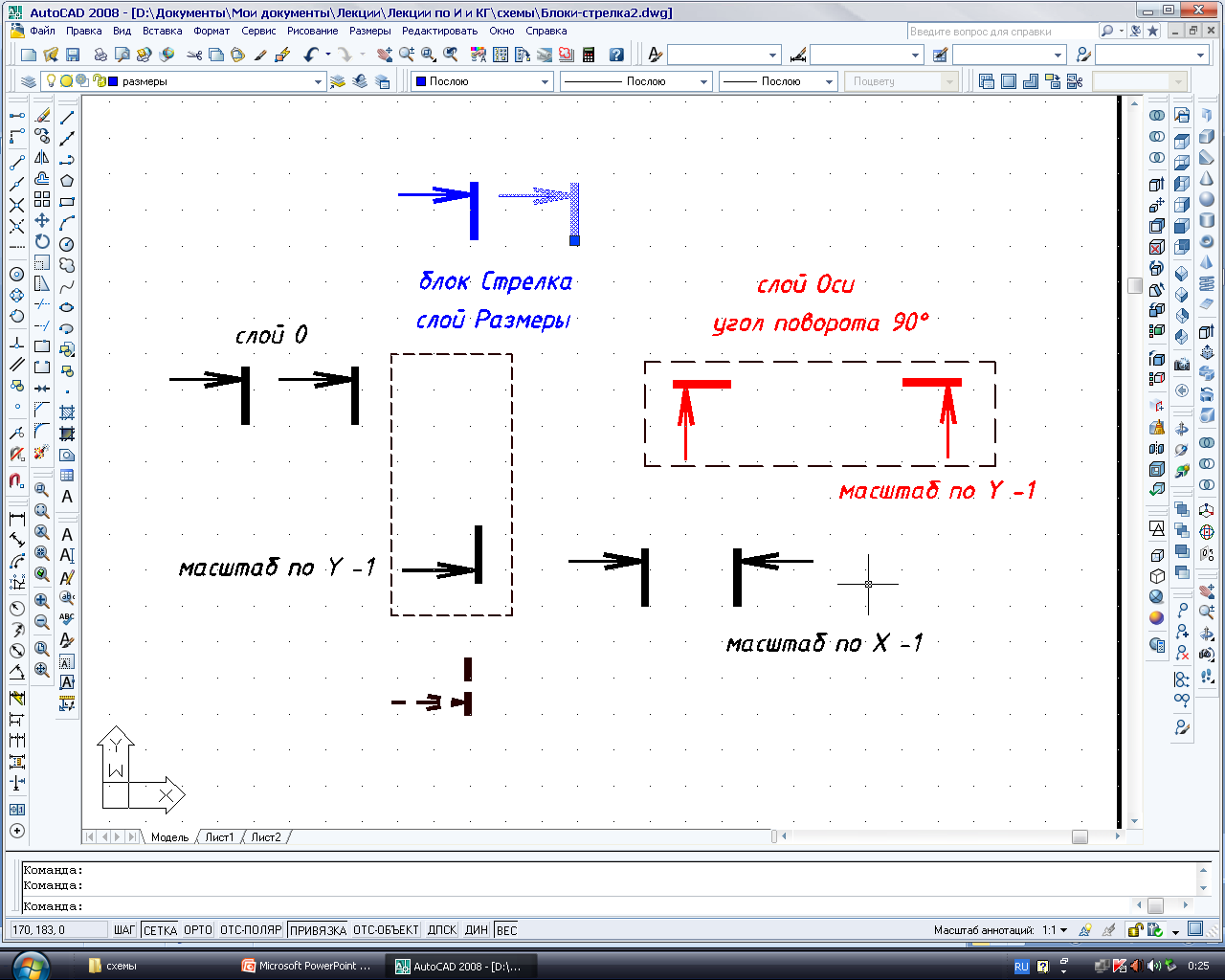1225x980 pixels.
Task: Toggle СЕТКА grid display
Action: coord(160,930)
